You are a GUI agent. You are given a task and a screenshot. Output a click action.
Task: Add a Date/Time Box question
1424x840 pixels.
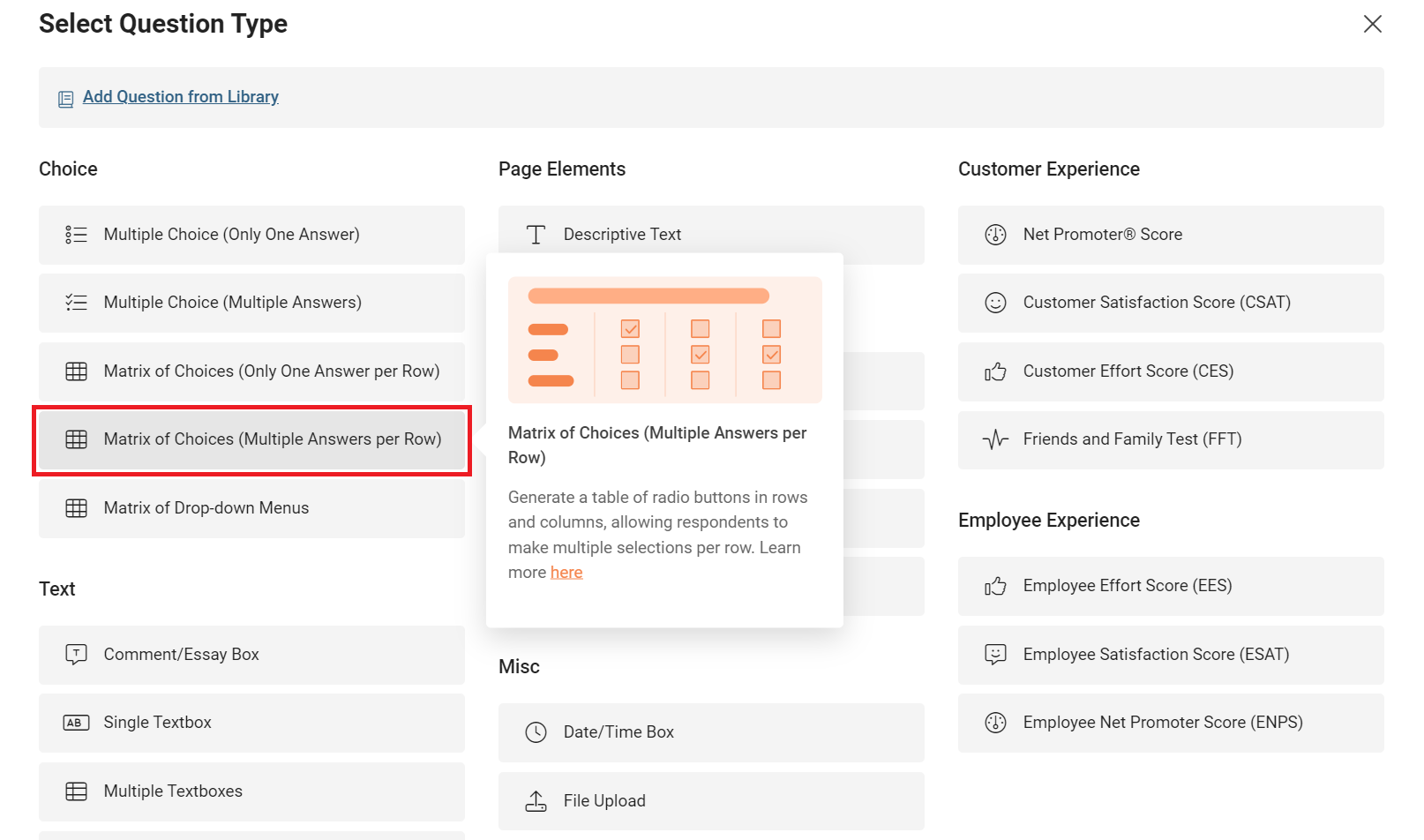[711, 732]
